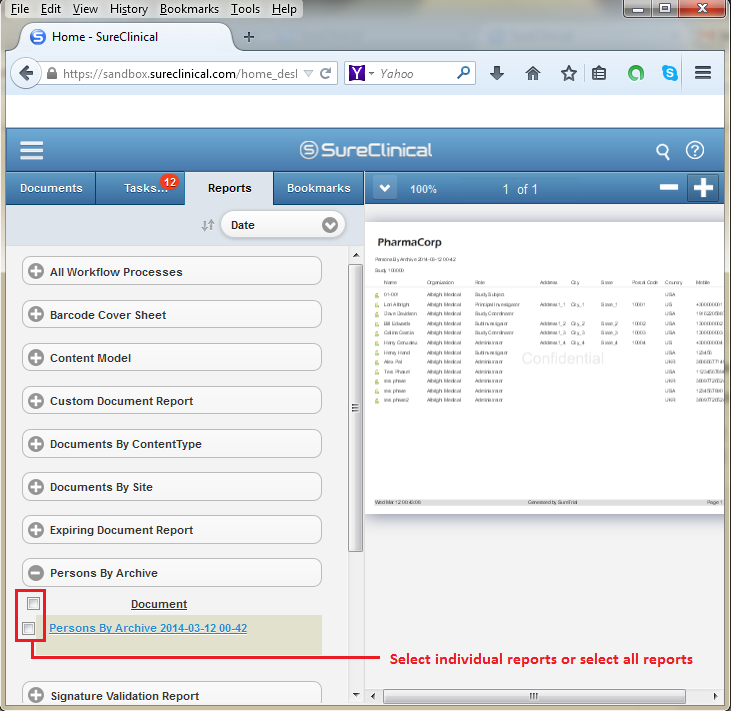
Task: Toggle sort order arrows icon
Action: click(x=208, y=225)
